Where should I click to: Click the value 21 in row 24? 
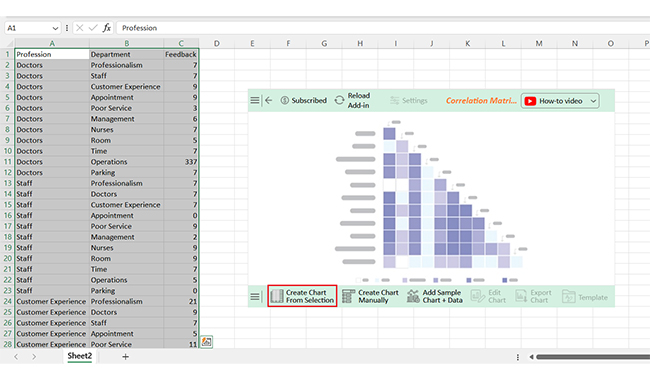(x=181, y=301)
